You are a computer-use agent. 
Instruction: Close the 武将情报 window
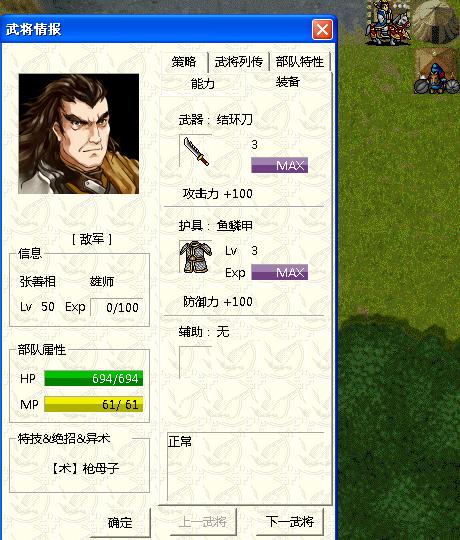click(322, 30)
